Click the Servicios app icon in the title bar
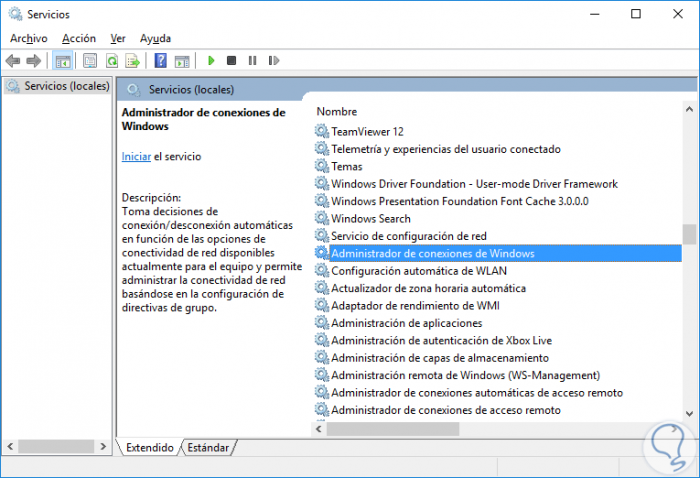This screenshot has height=478, width=700. point(16,14)
